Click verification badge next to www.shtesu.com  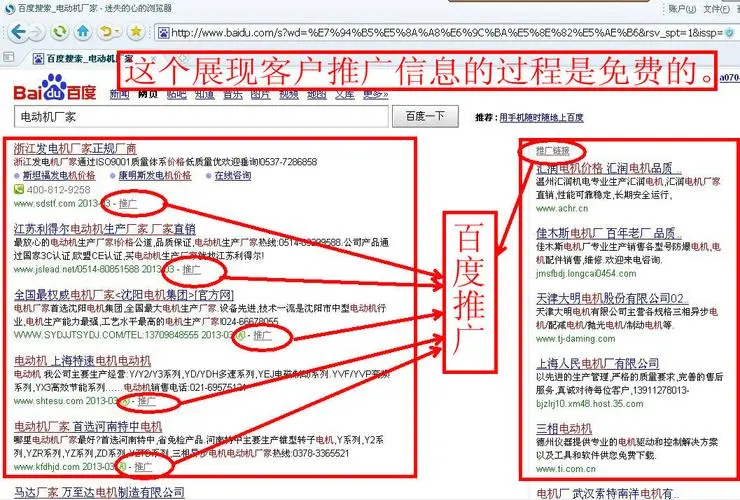126,401
